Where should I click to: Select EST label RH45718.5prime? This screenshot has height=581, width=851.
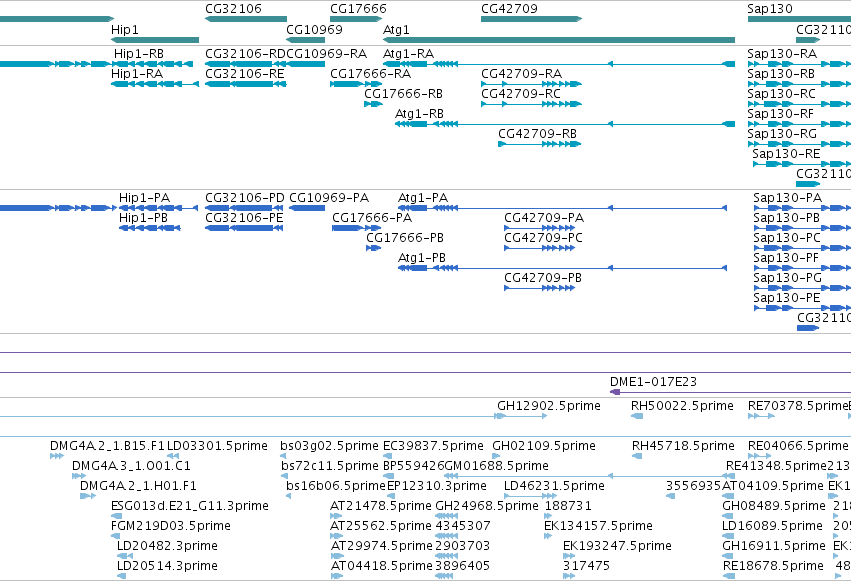[683, 446]
